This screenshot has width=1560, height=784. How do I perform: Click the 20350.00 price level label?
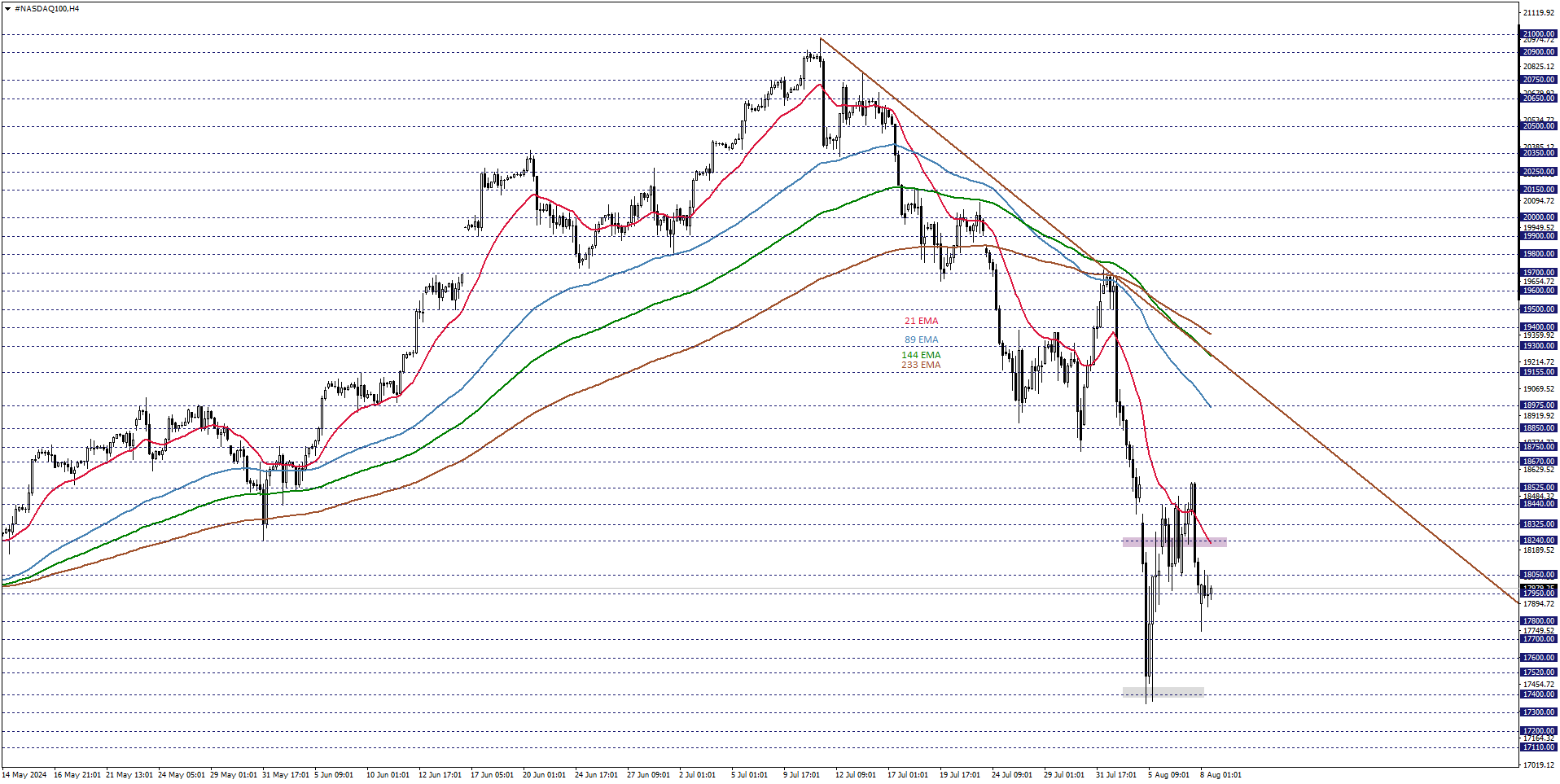pyautogui.click(x=1539, y=153)
